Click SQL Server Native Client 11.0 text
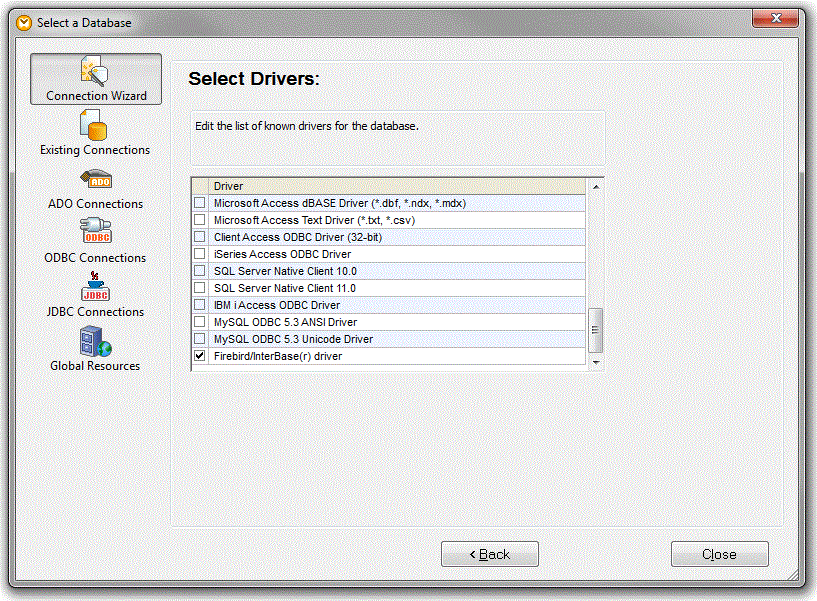The width and height of the screenshot is (817, 601). click(285, 288)
